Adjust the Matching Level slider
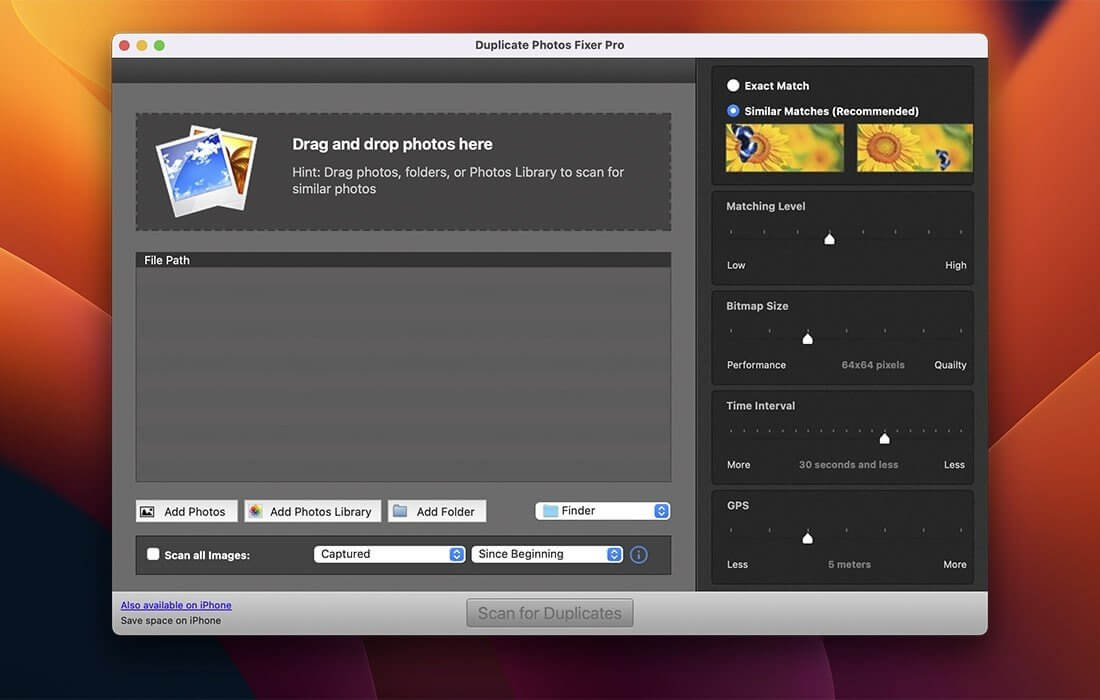Image resolution: width=1100 pixels, height=700 pixels. point(829,238)
